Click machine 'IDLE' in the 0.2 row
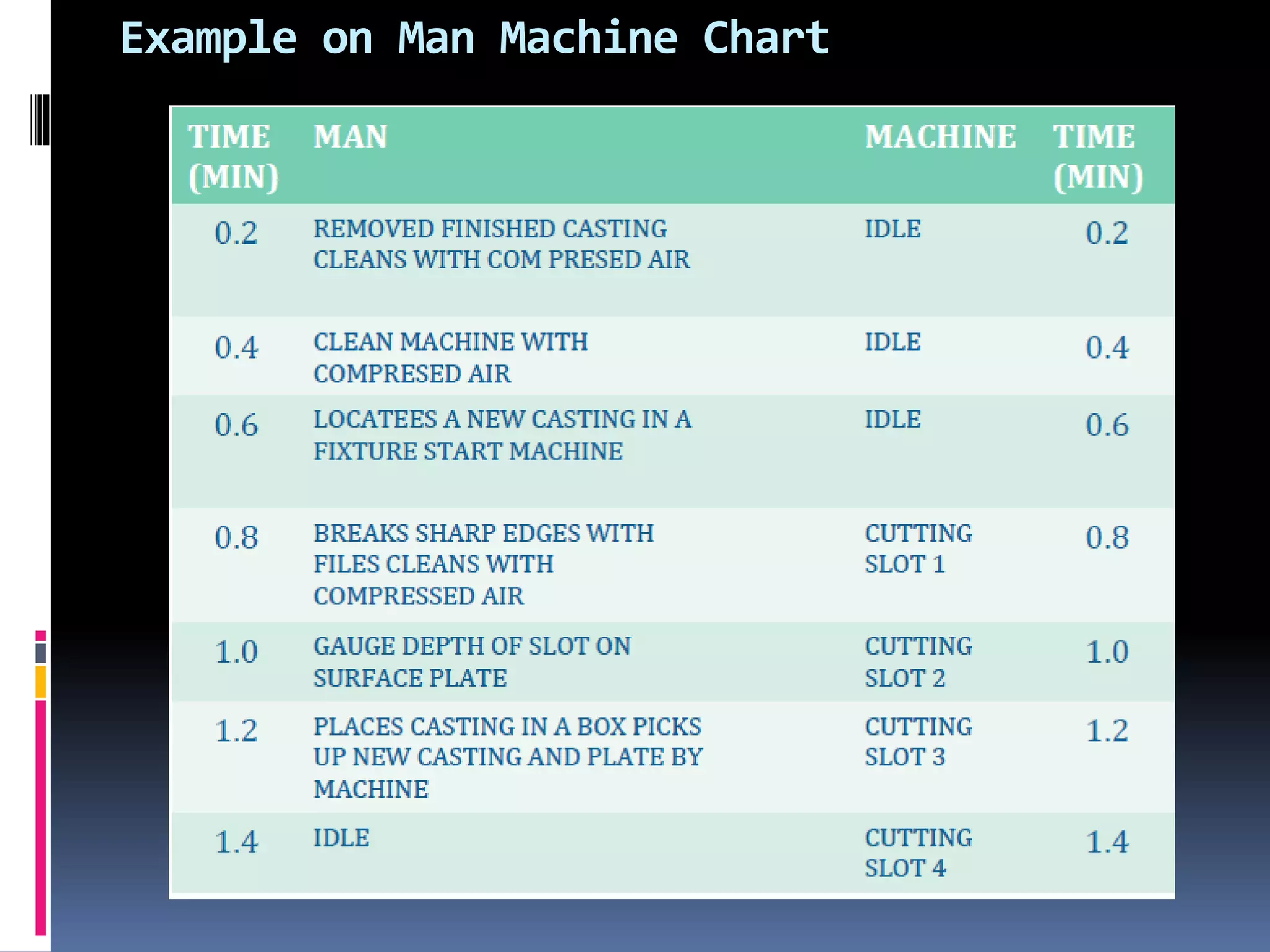This screenshot has width=1270, height=952. pos(893,229)
